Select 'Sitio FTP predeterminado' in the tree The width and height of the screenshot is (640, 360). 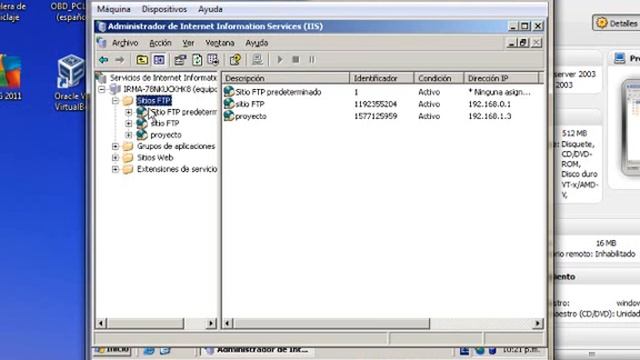pos(183,112)
